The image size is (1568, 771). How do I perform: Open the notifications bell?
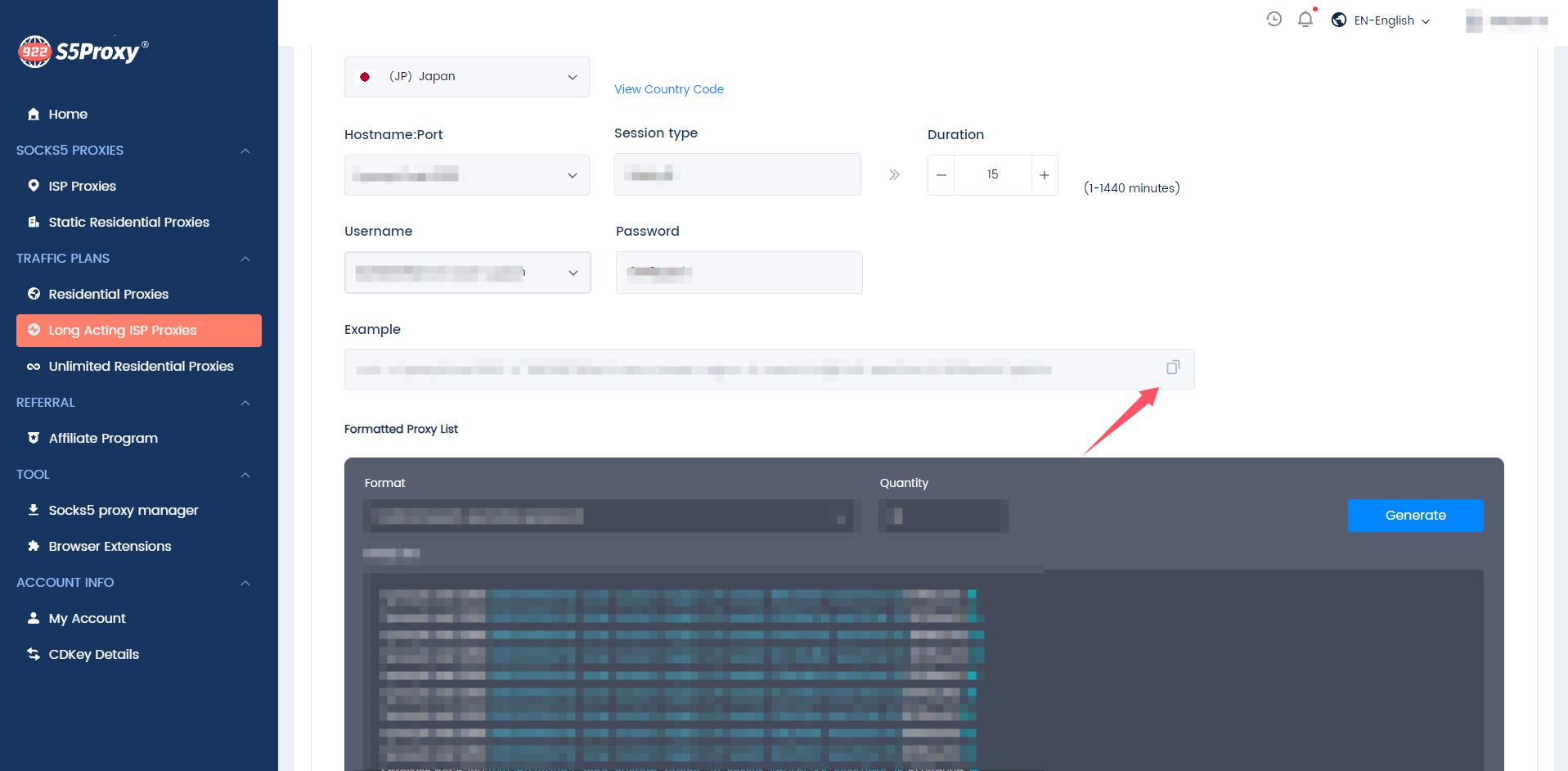(1305, 19)
